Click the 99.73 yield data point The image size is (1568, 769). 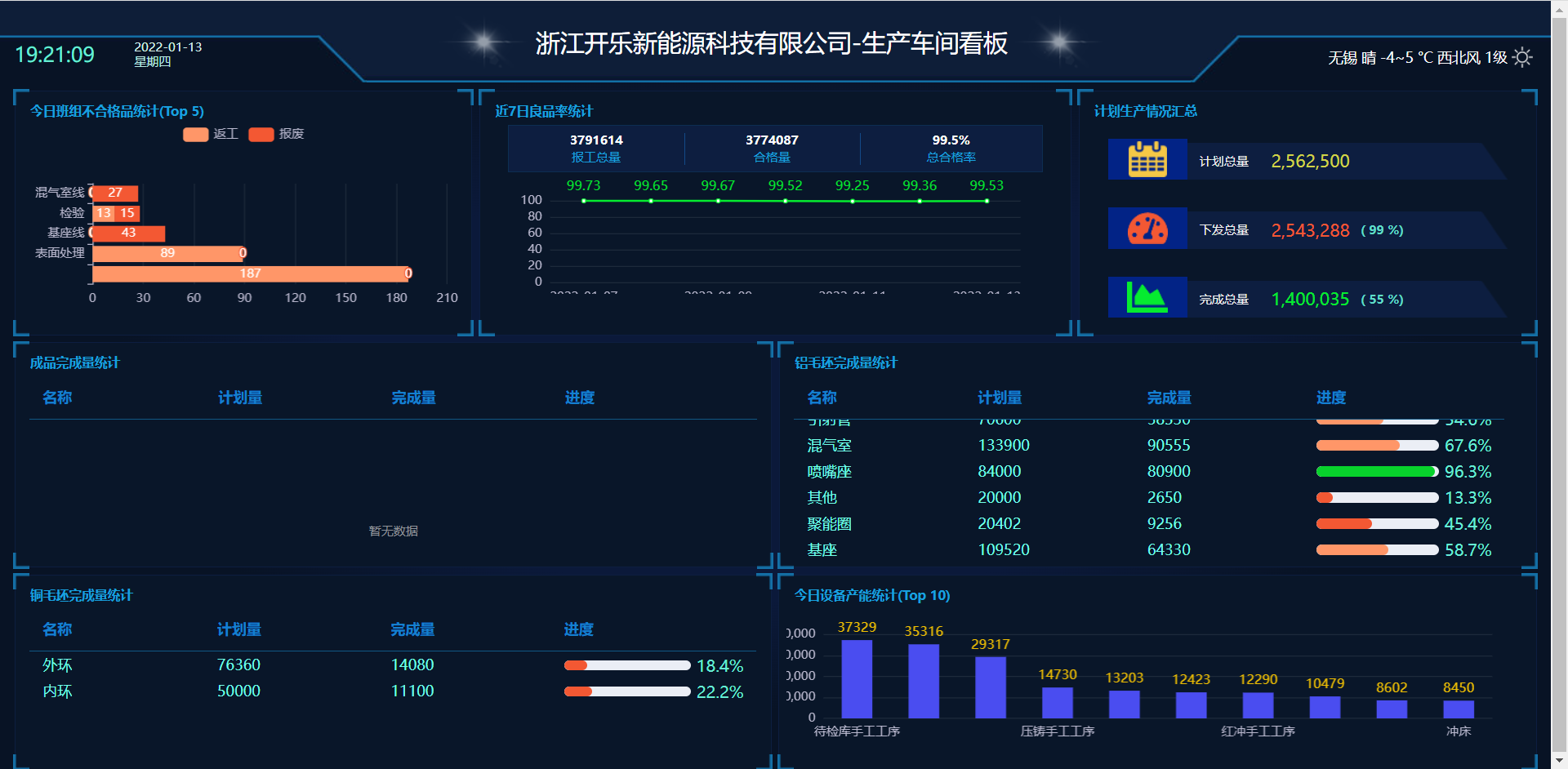(584, 201)
